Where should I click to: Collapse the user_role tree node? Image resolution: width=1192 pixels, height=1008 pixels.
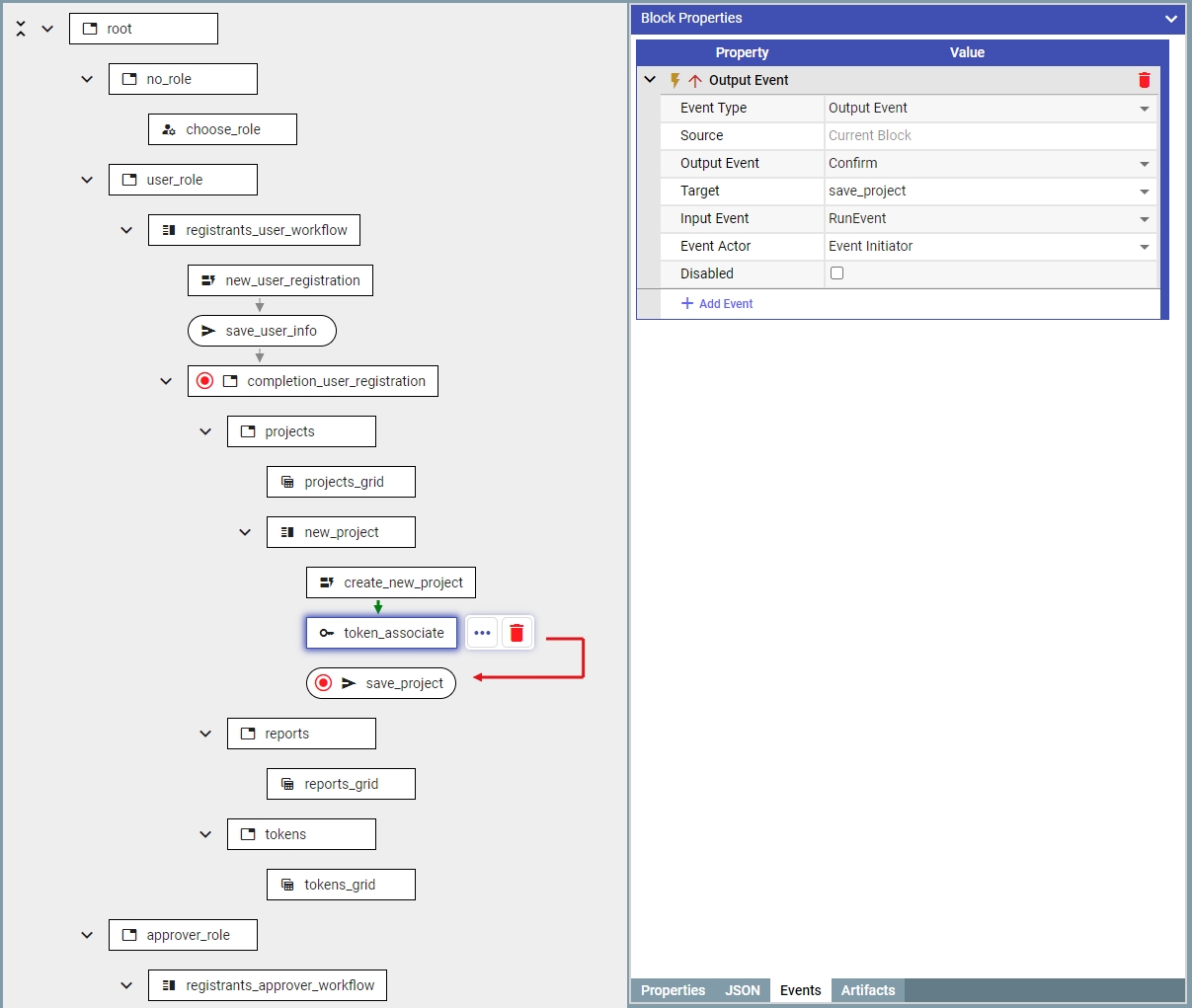click(x=87, y=180)
